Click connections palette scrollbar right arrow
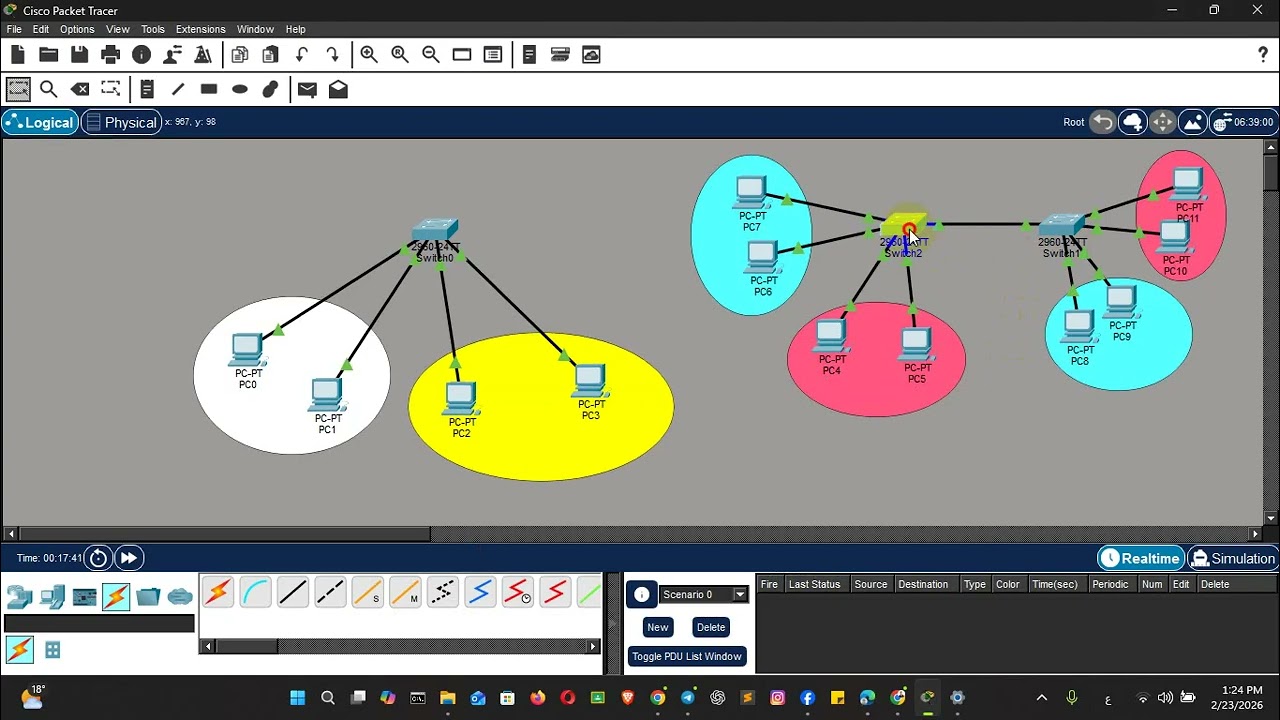The height and width of the screenshot is (720, 1280). 593,647
